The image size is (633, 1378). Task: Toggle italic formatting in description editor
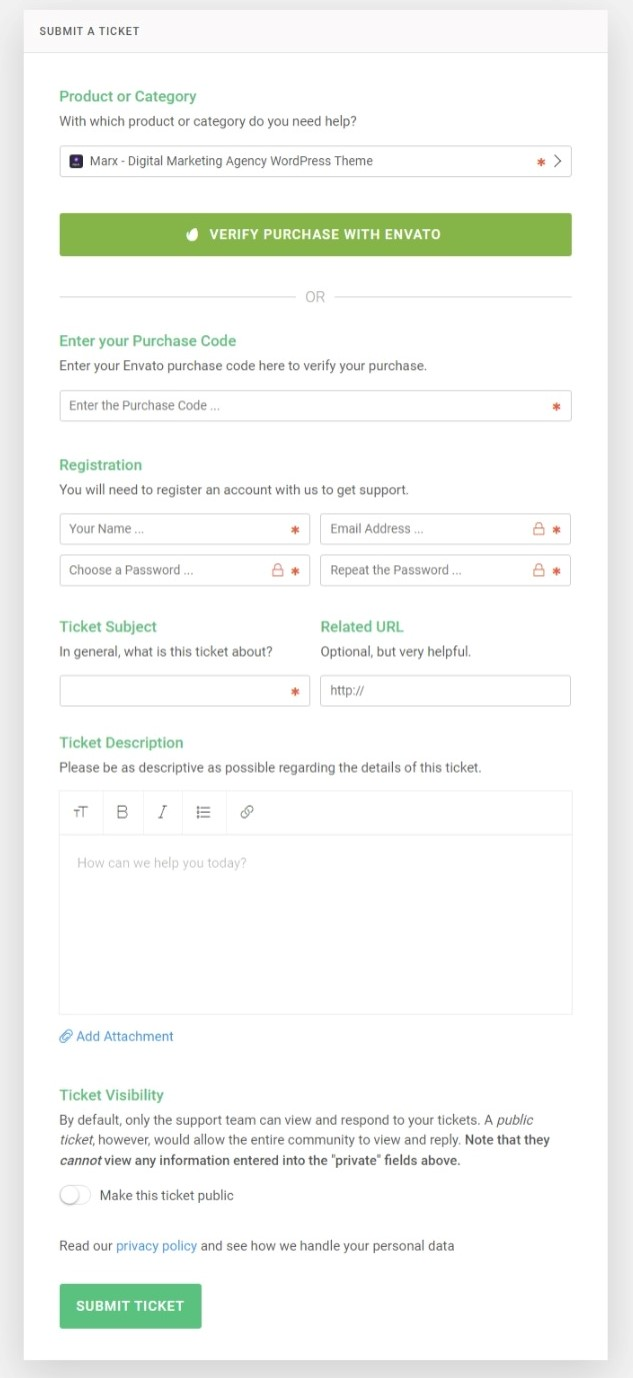pyautogui.click(x=162, y=812)
